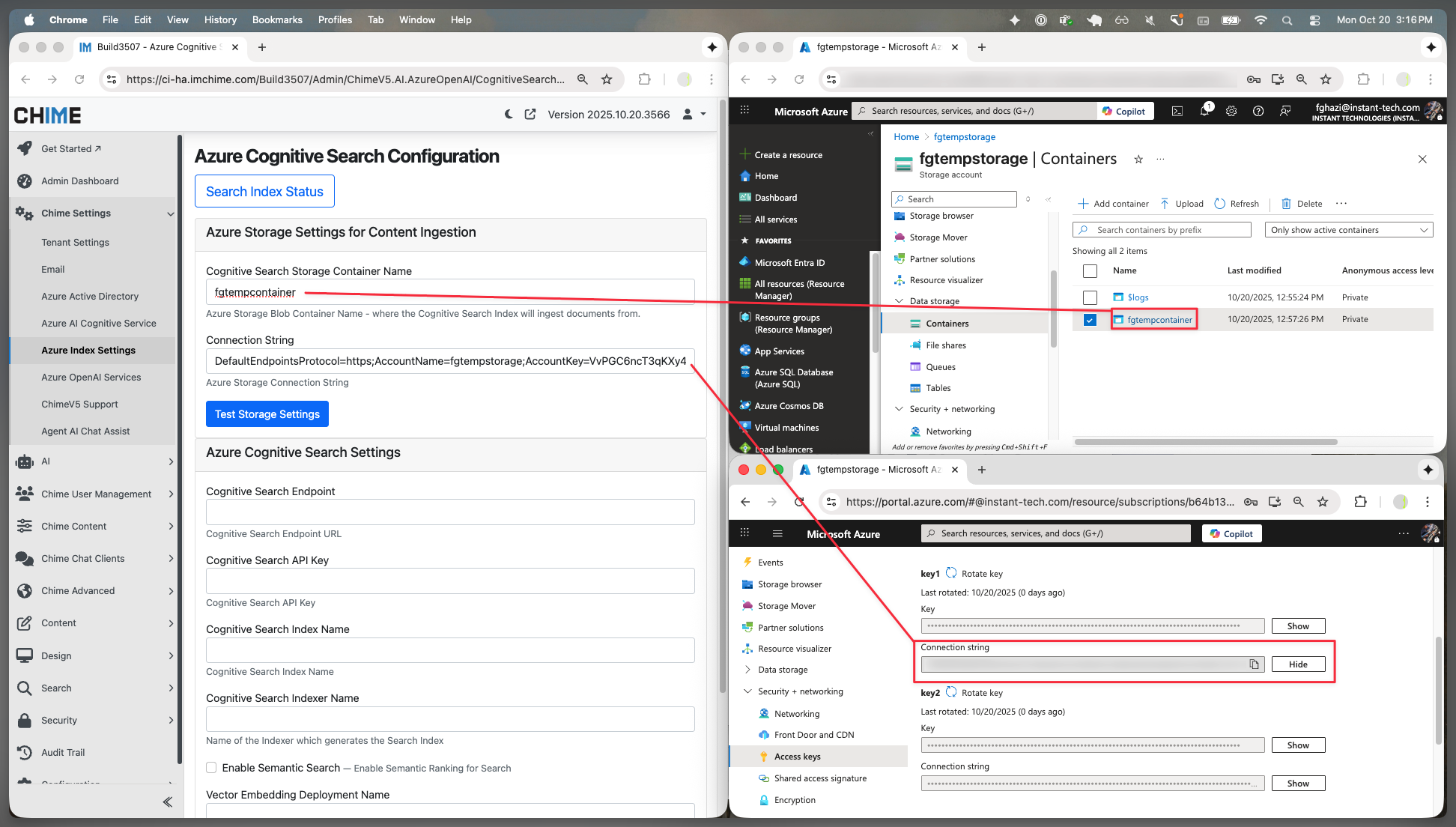The image size is (1456, 827).
Task: Open the Azure portal hamburger menu
Action: pos(777,533)
